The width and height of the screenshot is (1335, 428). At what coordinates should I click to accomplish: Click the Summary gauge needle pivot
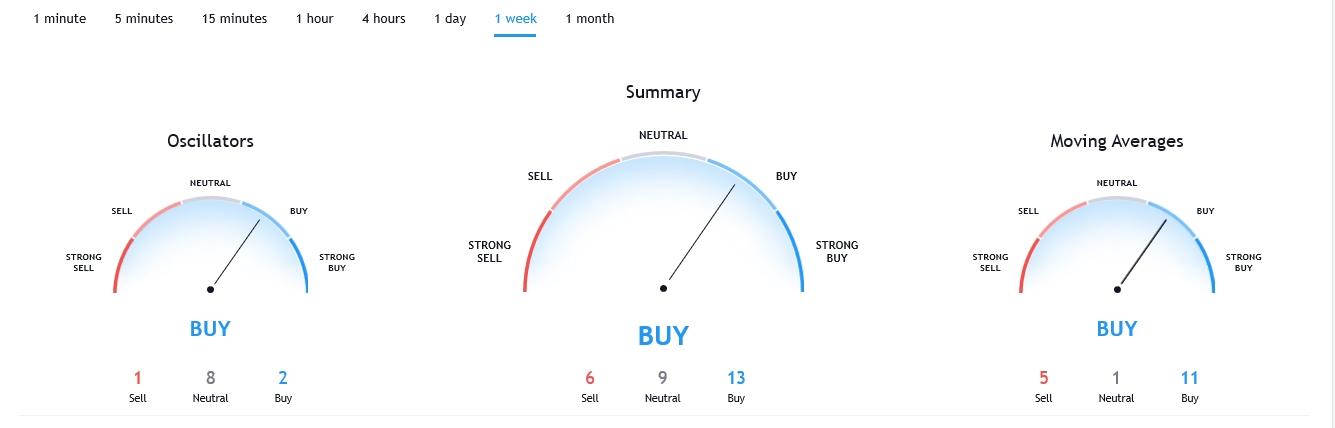[663, 288]
